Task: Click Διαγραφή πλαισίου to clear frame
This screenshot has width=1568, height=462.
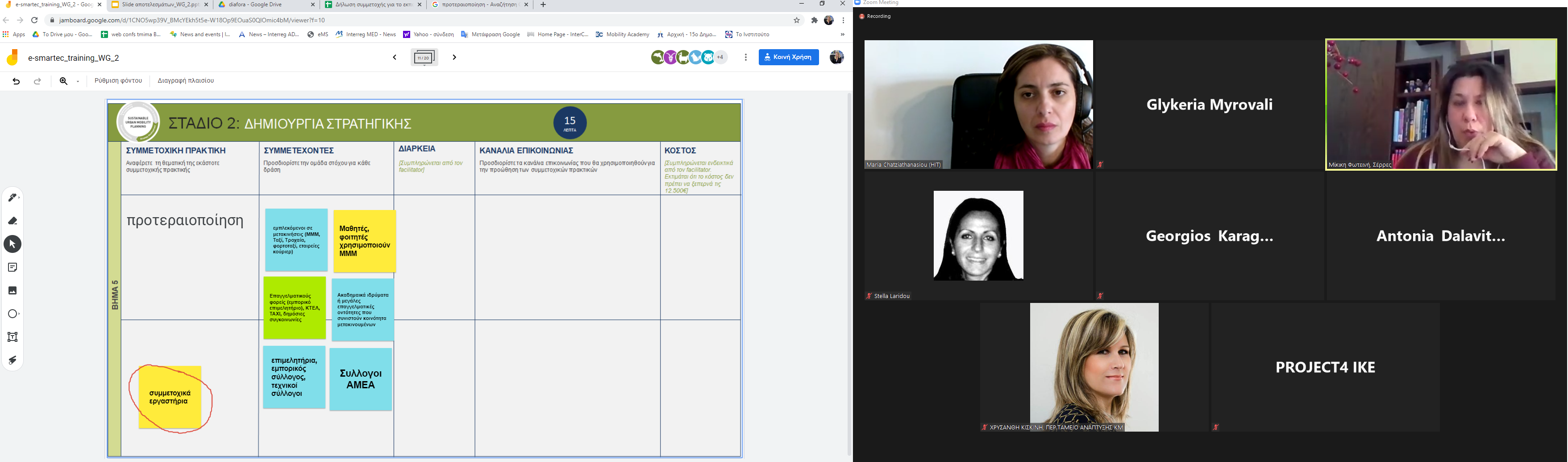Action: tap(186, 80)
